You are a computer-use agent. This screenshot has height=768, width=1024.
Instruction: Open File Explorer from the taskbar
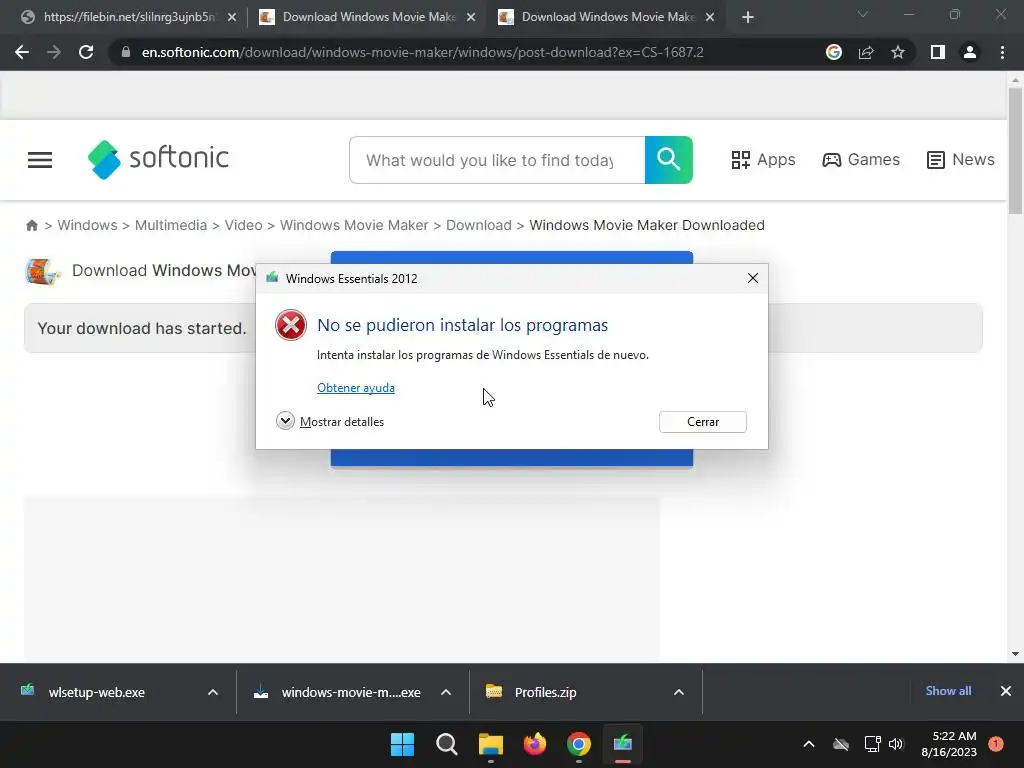pos(490,744)
